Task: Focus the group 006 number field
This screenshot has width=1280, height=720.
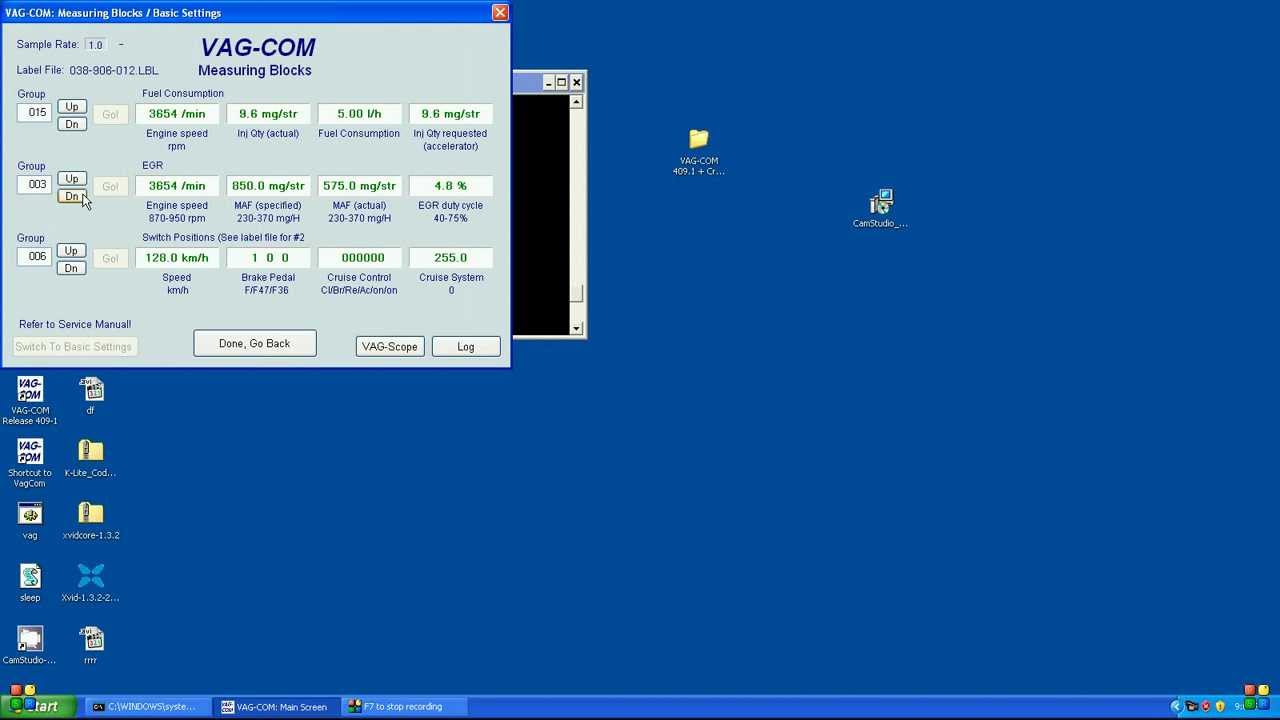Action: coord(36,257)
